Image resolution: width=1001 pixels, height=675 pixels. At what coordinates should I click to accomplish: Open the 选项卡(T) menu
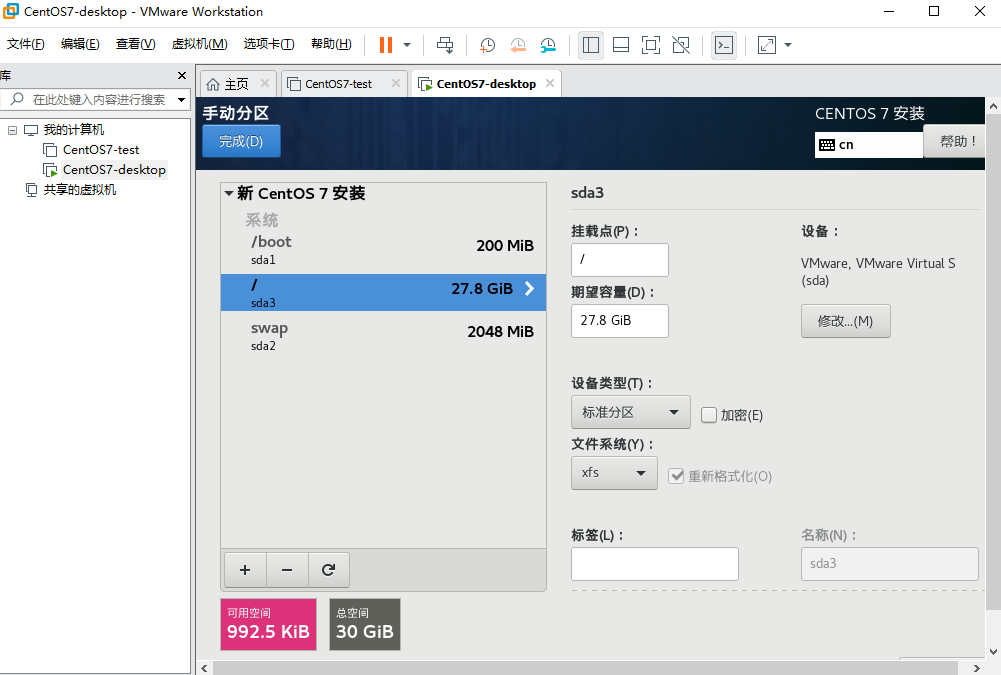[269, 44]
